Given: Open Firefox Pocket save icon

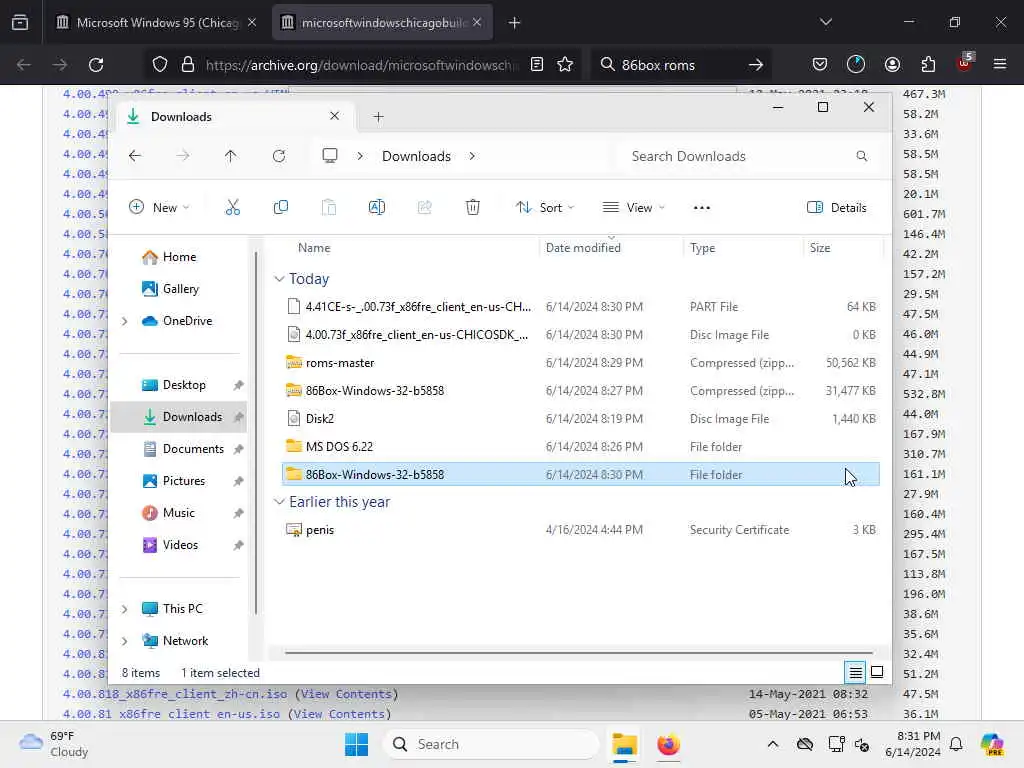Looking at the screenshot, I should tap(820, 64).
